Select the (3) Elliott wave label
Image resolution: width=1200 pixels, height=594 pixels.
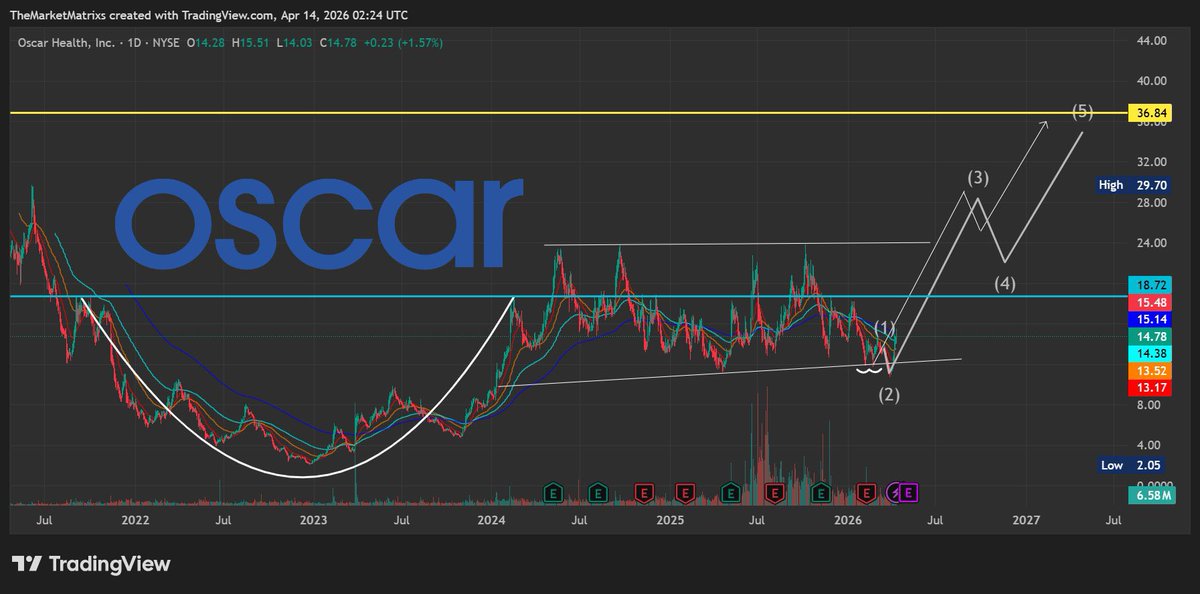(978, 178)
